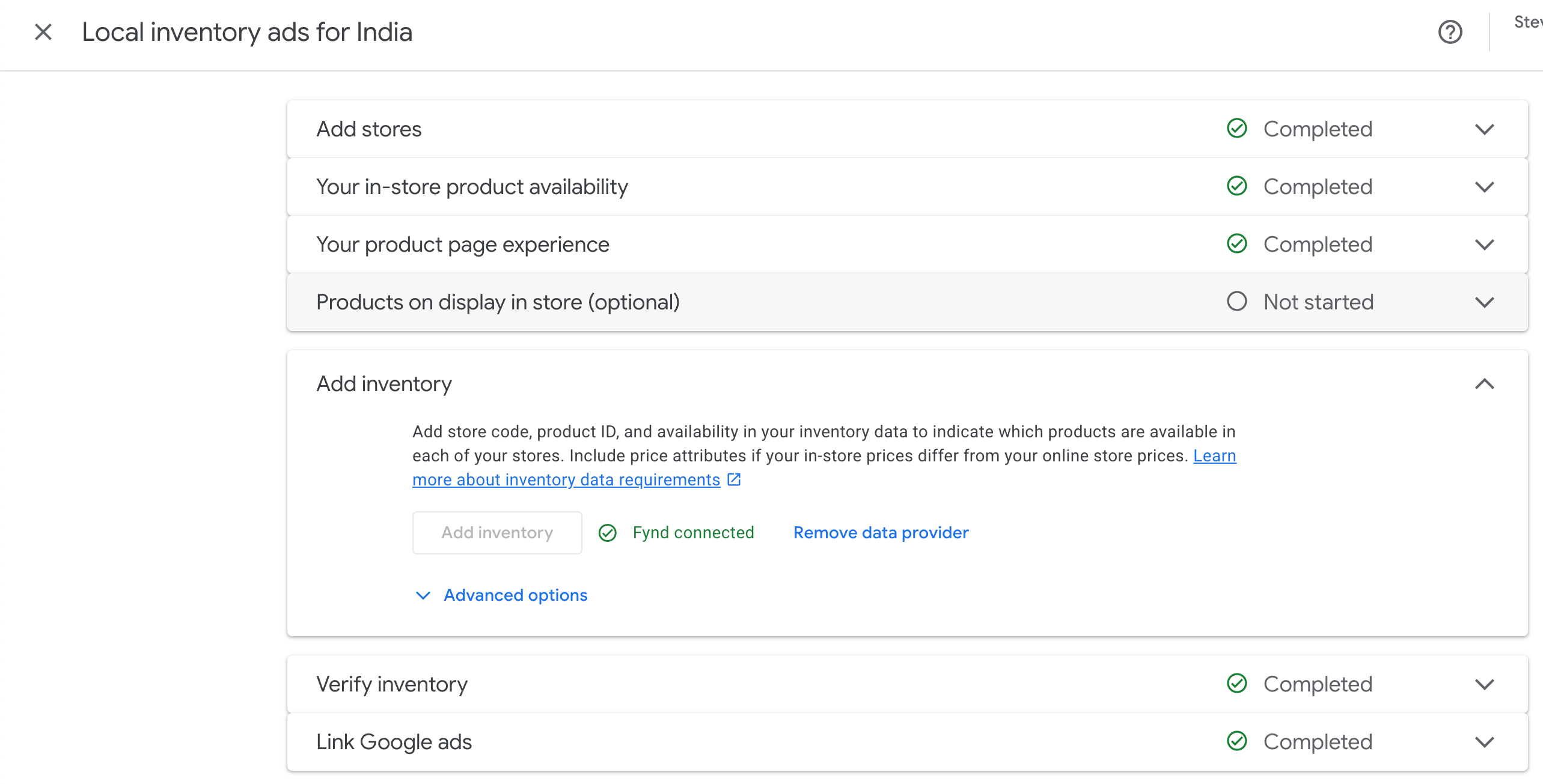Click product page experience checkmark icon

pos(1236,244)
